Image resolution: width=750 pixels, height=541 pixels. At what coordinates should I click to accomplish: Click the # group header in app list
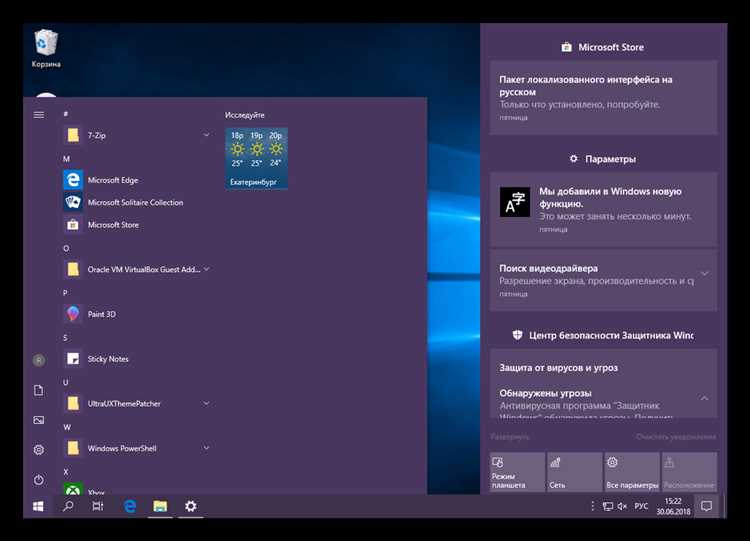coord(66,114)
